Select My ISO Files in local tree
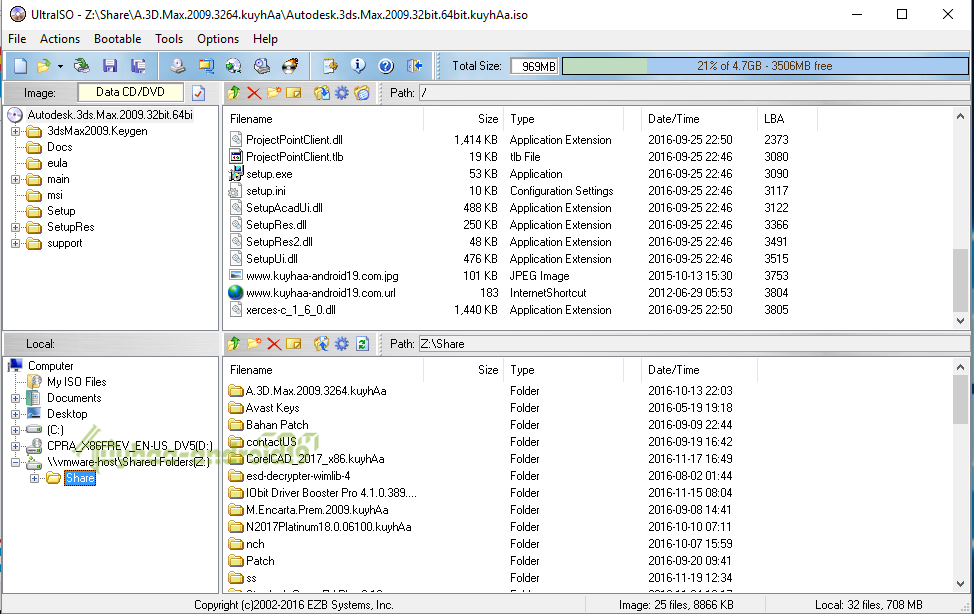 click(x=76, y=382)
